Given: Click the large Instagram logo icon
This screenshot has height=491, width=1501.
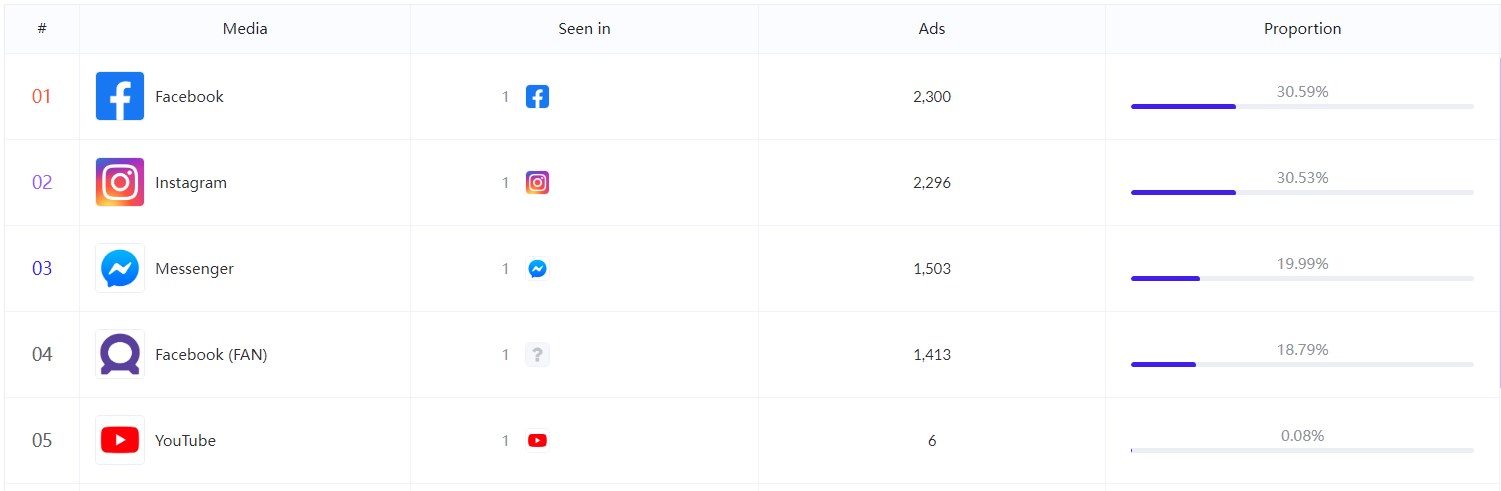Looking at the screenshot, I should (120, 182).
